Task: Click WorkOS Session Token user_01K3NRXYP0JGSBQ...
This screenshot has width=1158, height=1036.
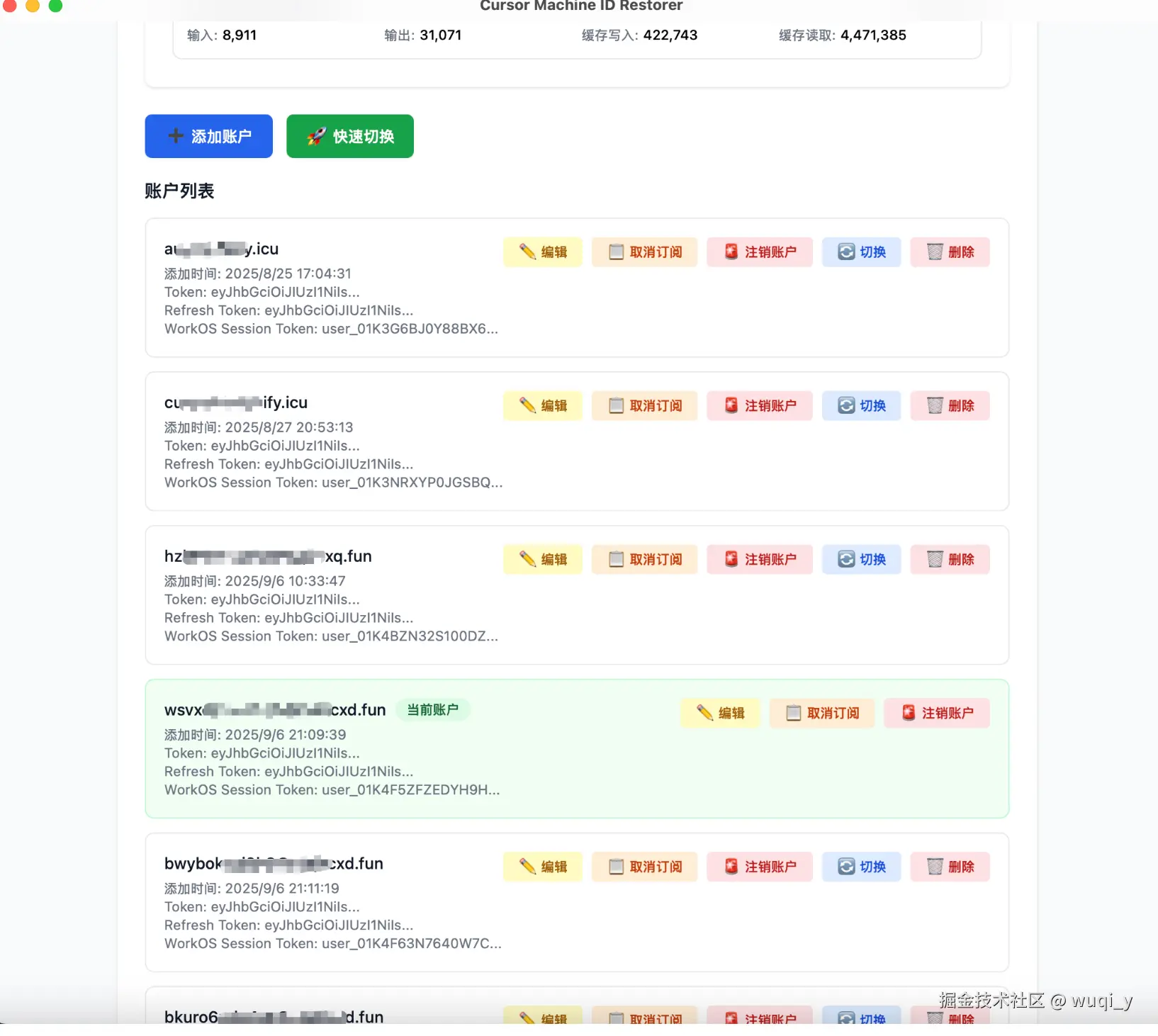Action: 334,483
